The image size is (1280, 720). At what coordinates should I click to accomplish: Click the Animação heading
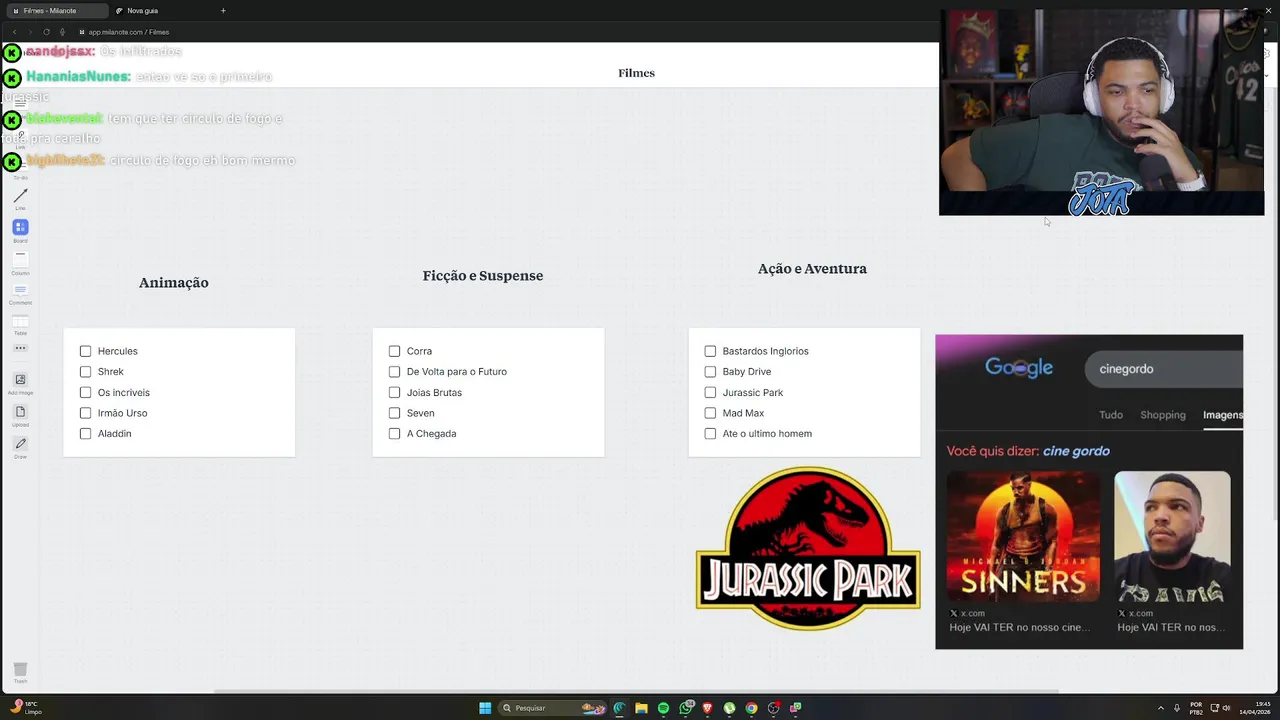coord(174,283)
